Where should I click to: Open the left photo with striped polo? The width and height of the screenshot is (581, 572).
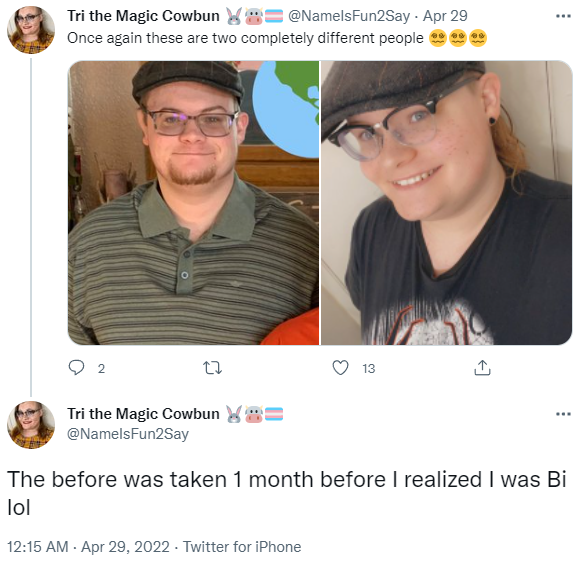coord(193,203)
